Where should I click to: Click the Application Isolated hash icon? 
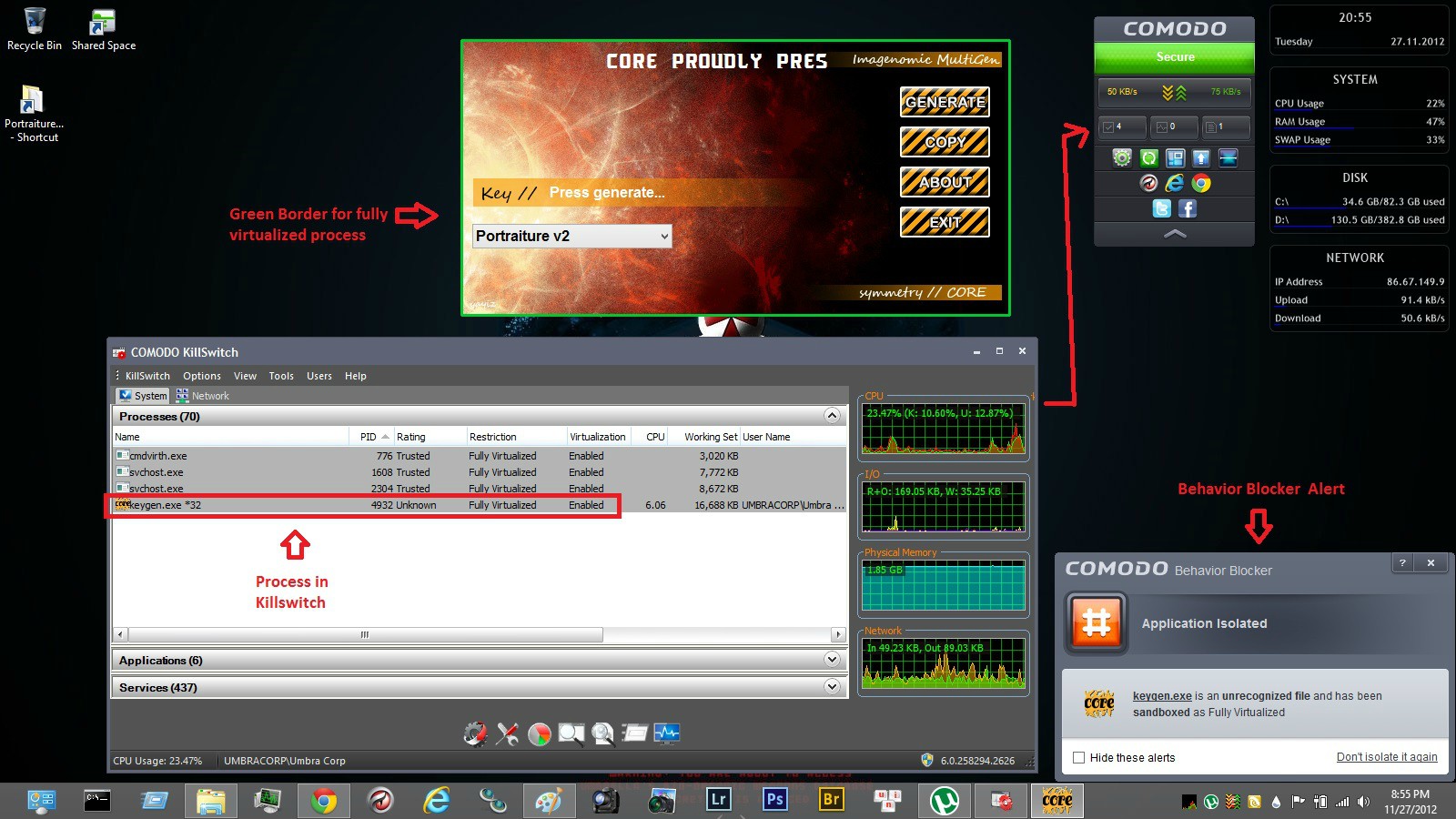(1097, 623)
